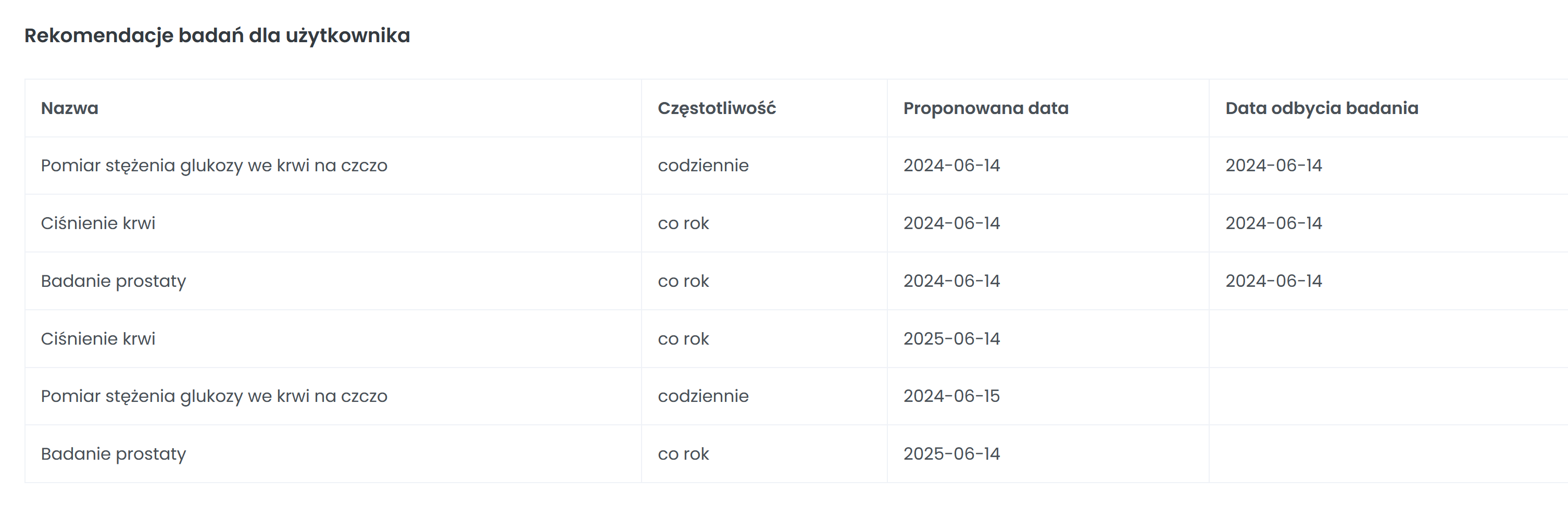Viewport: 1568px width, 505px height.
Task: Select the second "Pomiar stężenia glukozy" row name
Action: [214, 396]
